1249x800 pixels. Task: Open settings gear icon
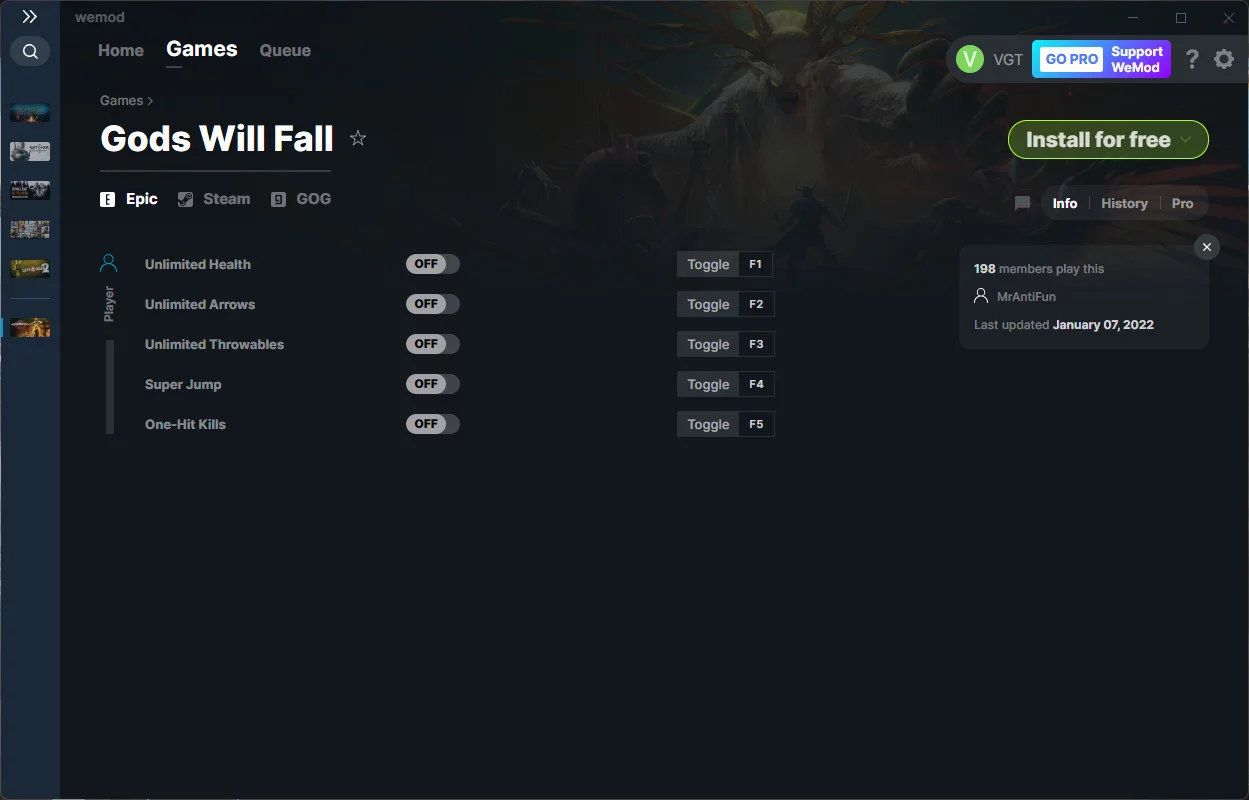[1224, 59]
